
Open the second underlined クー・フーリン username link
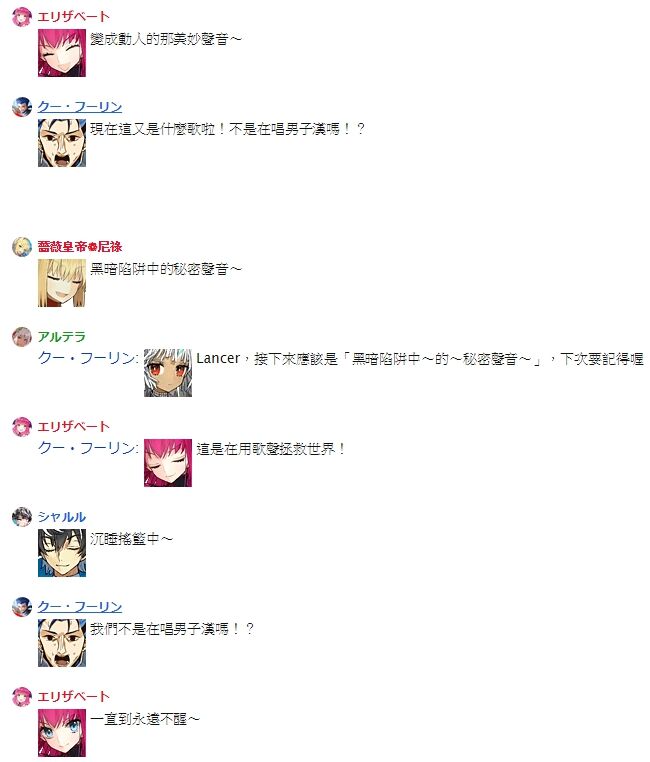pos(80,606)
